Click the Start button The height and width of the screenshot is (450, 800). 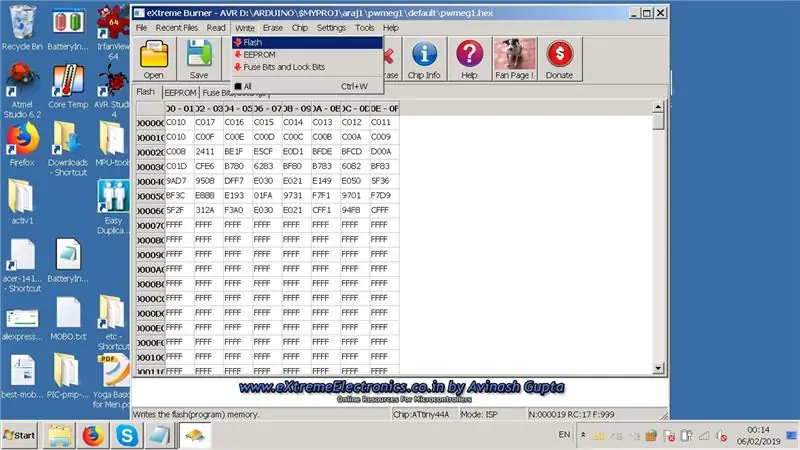19,435
